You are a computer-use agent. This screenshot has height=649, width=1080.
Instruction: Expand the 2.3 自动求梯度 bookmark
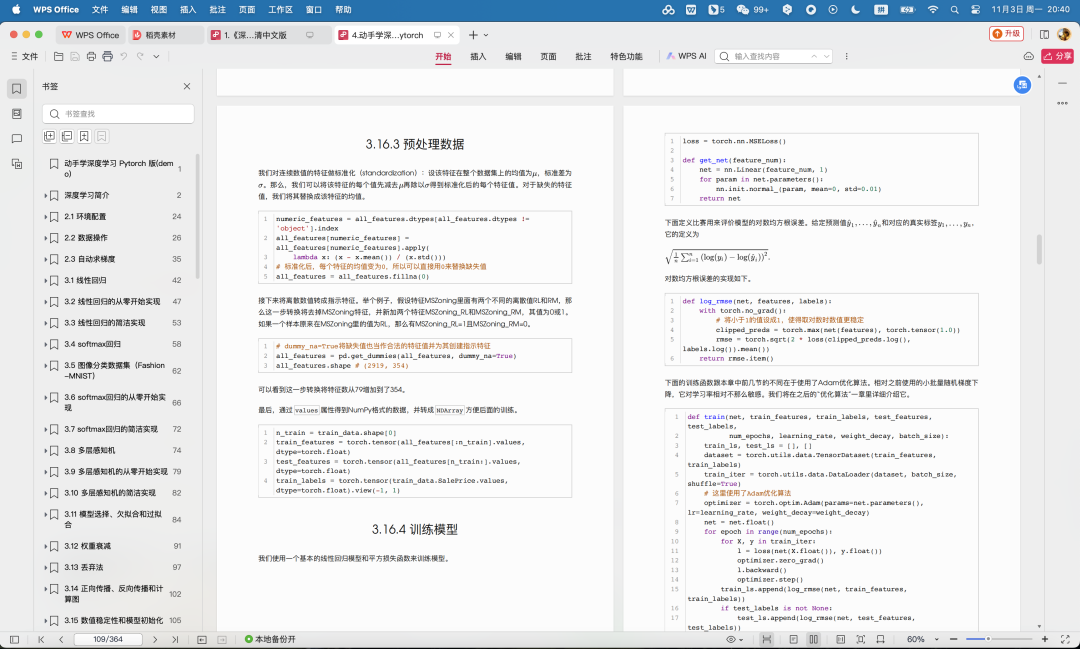pyautogui.click(x=45, y=260)
